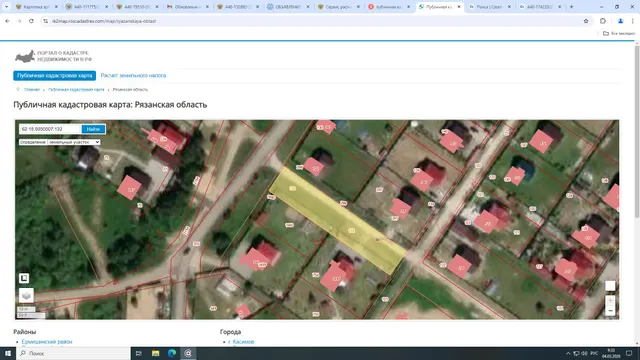Open network status in system tray
The width and height of the screenshot is (640, 360).
pyautogui.click(x=576, y=353)
